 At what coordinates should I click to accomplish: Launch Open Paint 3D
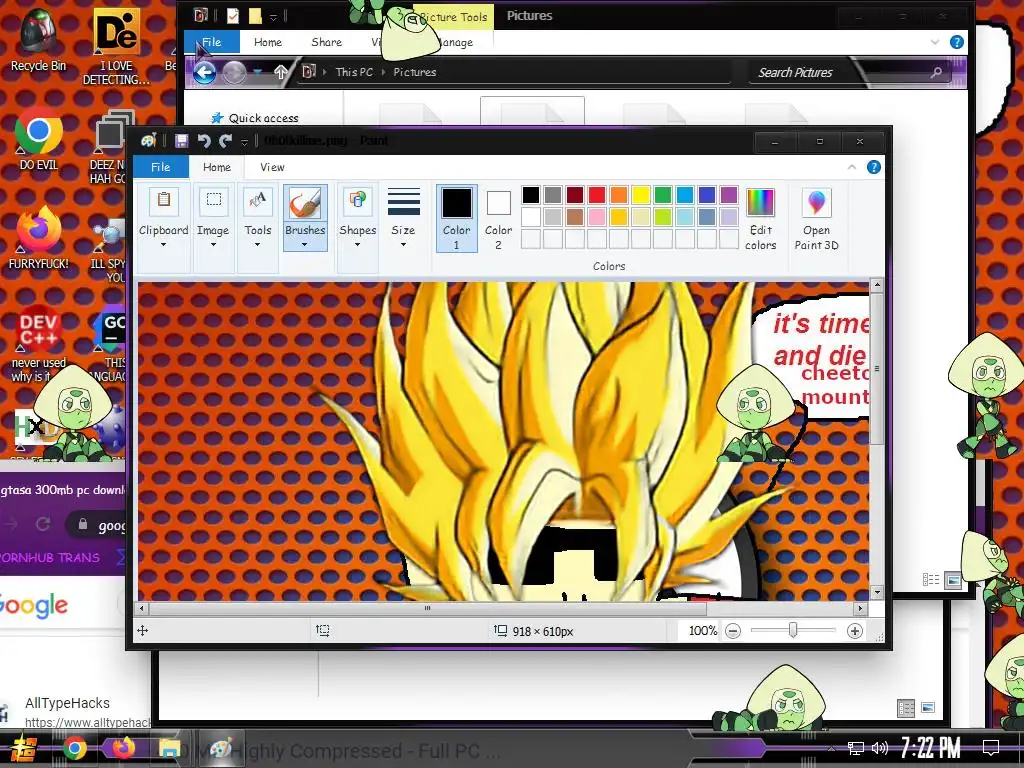pyautogui.click(x=816, y=219)
